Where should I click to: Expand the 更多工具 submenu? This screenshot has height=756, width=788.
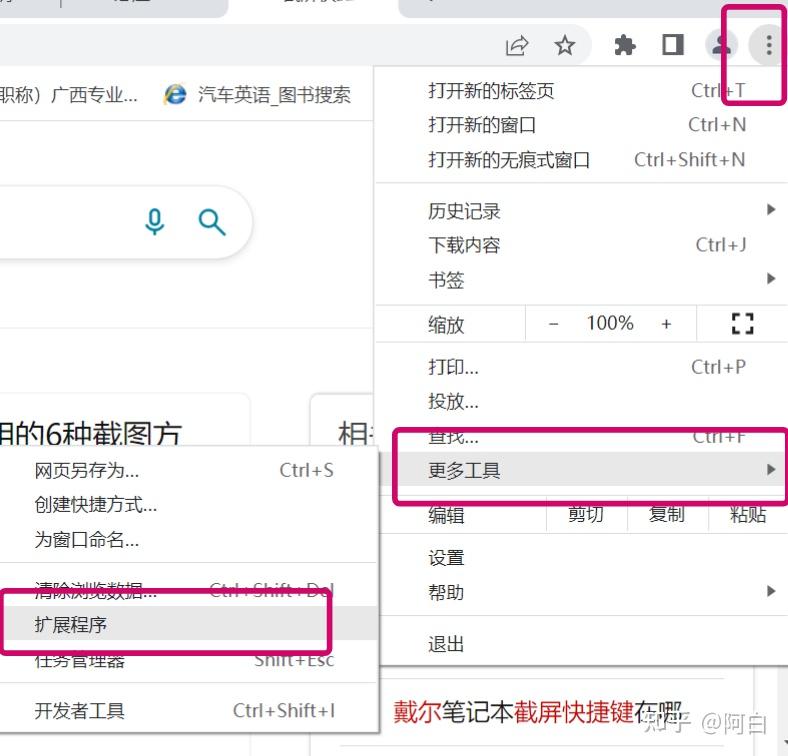click(x=581, y=470)
